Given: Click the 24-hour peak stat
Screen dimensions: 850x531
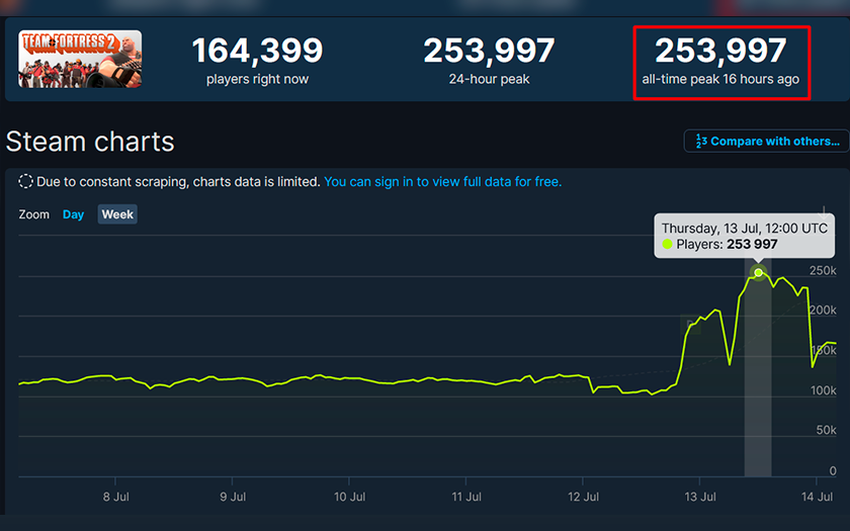Looking at the screenshot, I should pos(489,61).
